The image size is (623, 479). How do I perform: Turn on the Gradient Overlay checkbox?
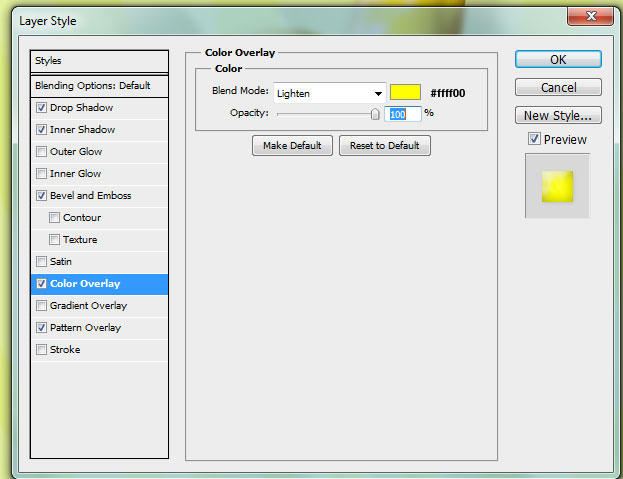[x=41, y=306]
